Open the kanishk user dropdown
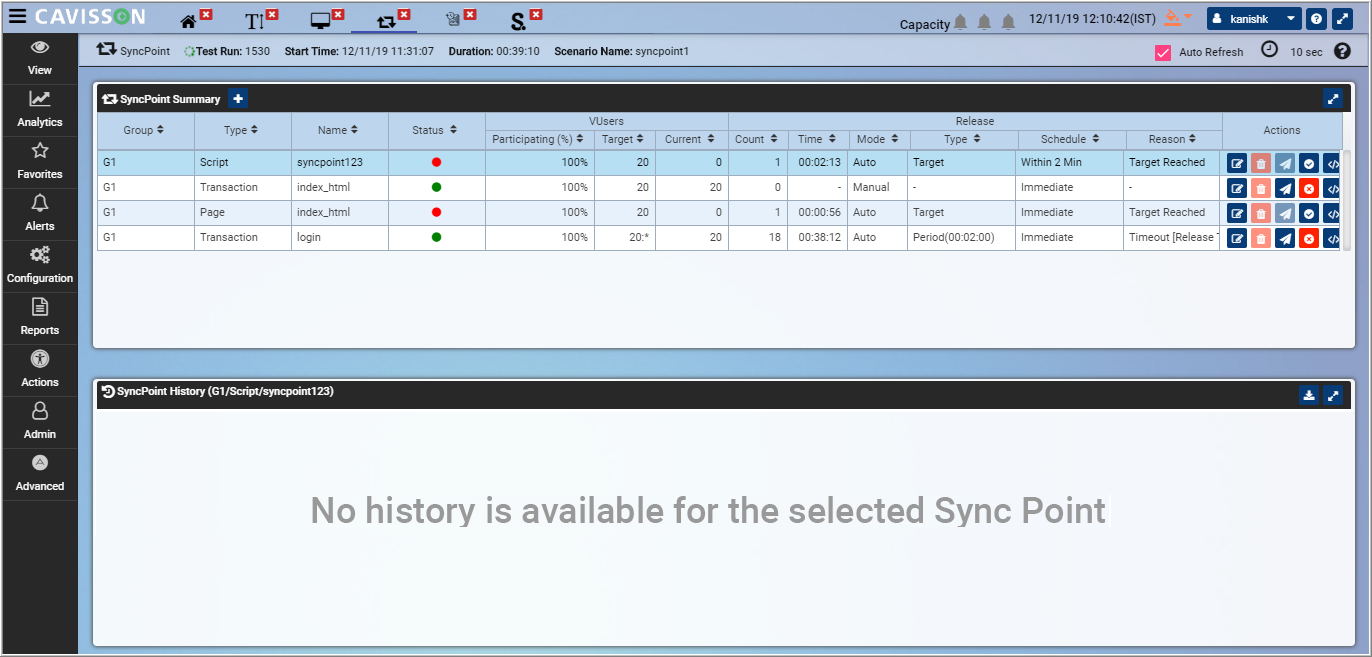The image size is (1372, 657). pyautogui.click(x=1254, y=19)
